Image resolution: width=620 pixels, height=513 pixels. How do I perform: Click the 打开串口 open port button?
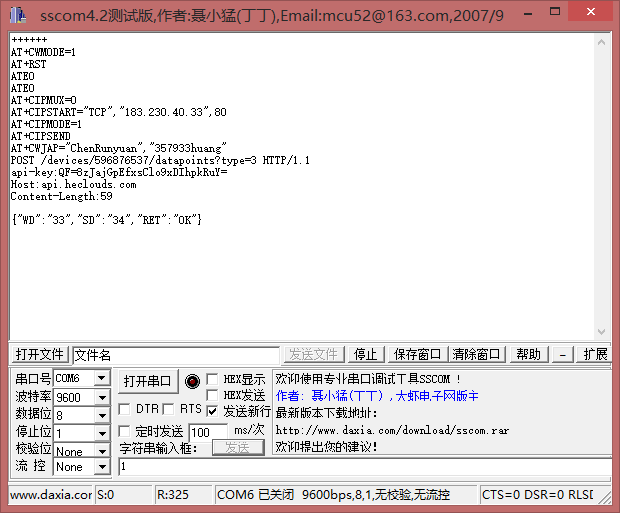[x=148, y=381]
